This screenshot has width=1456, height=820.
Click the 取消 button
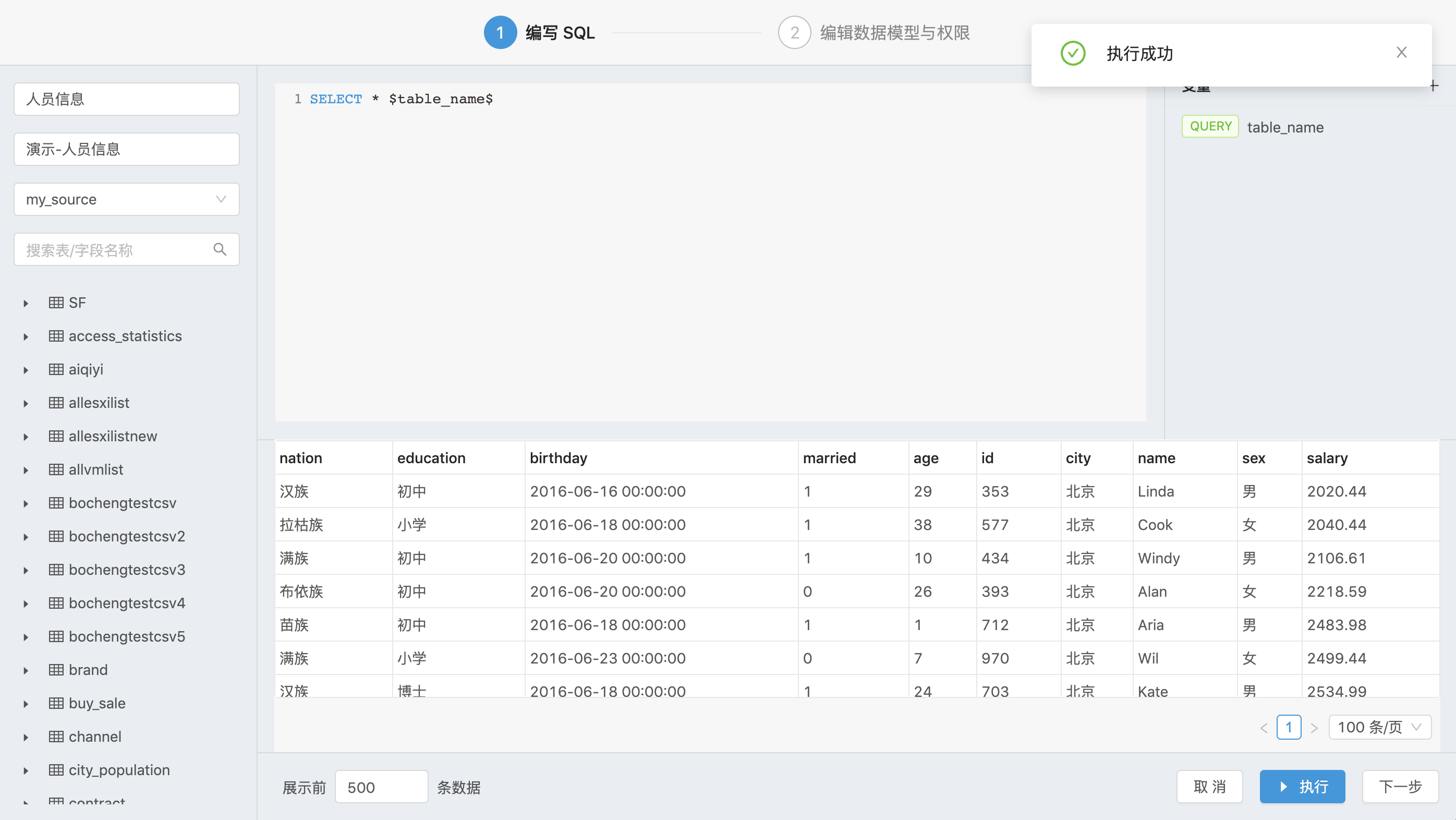[x=1209, y=787]
